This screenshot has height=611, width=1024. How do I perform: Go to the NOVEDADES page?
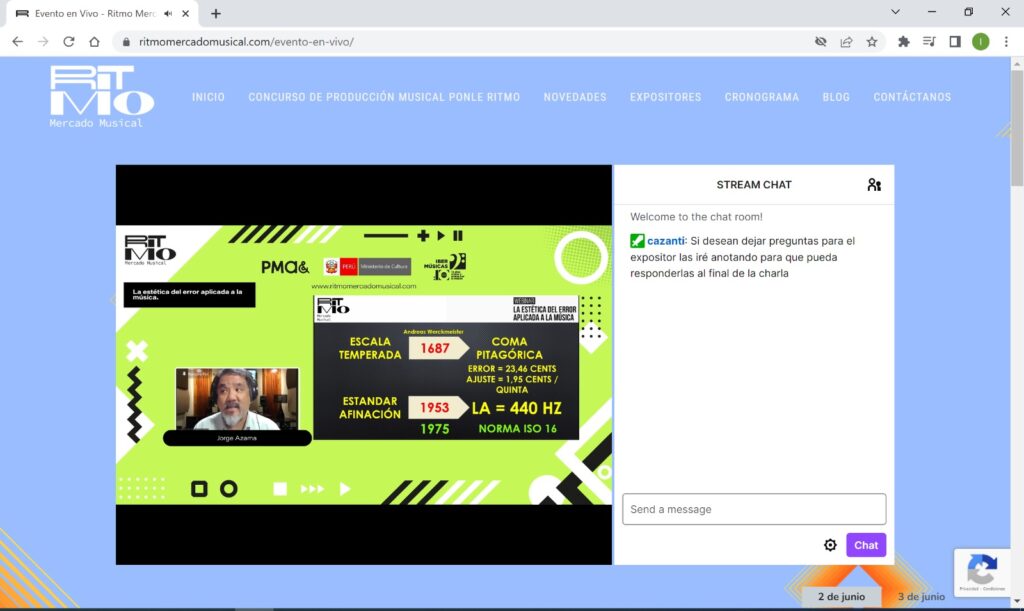coord(575,97)
